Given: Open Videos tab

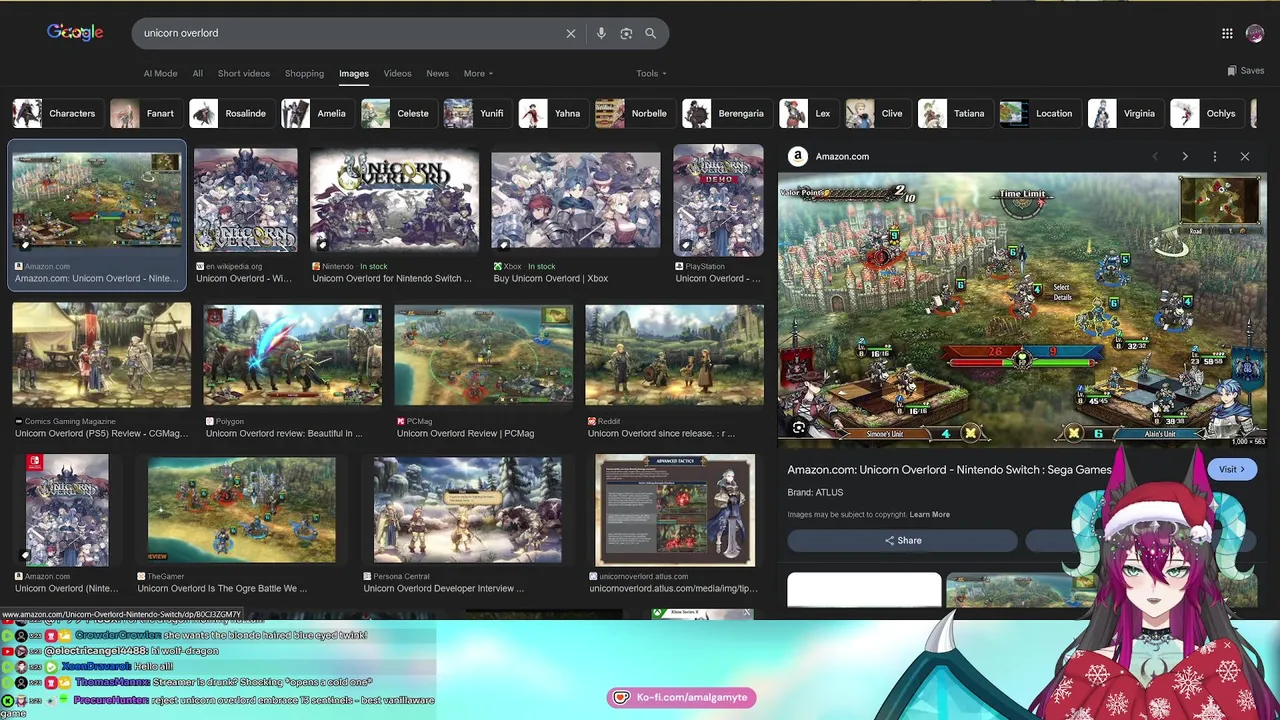Looking at the screenshot, I should 397,73.
